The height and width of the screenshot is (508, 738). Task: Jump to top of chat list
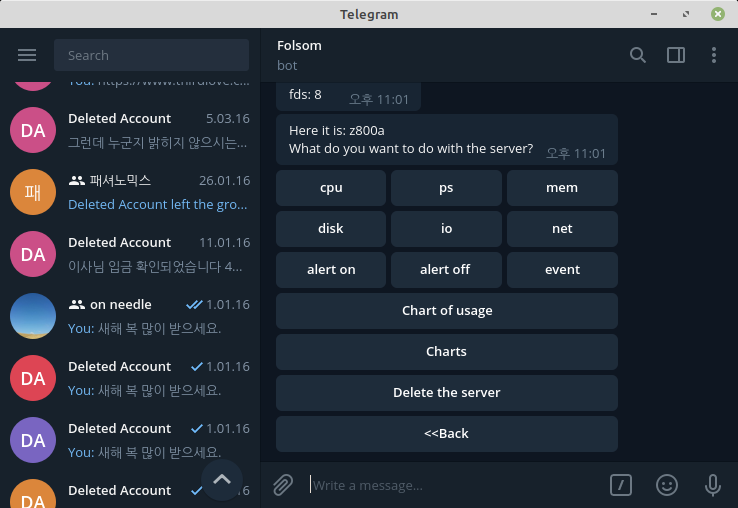click(222, 480)
